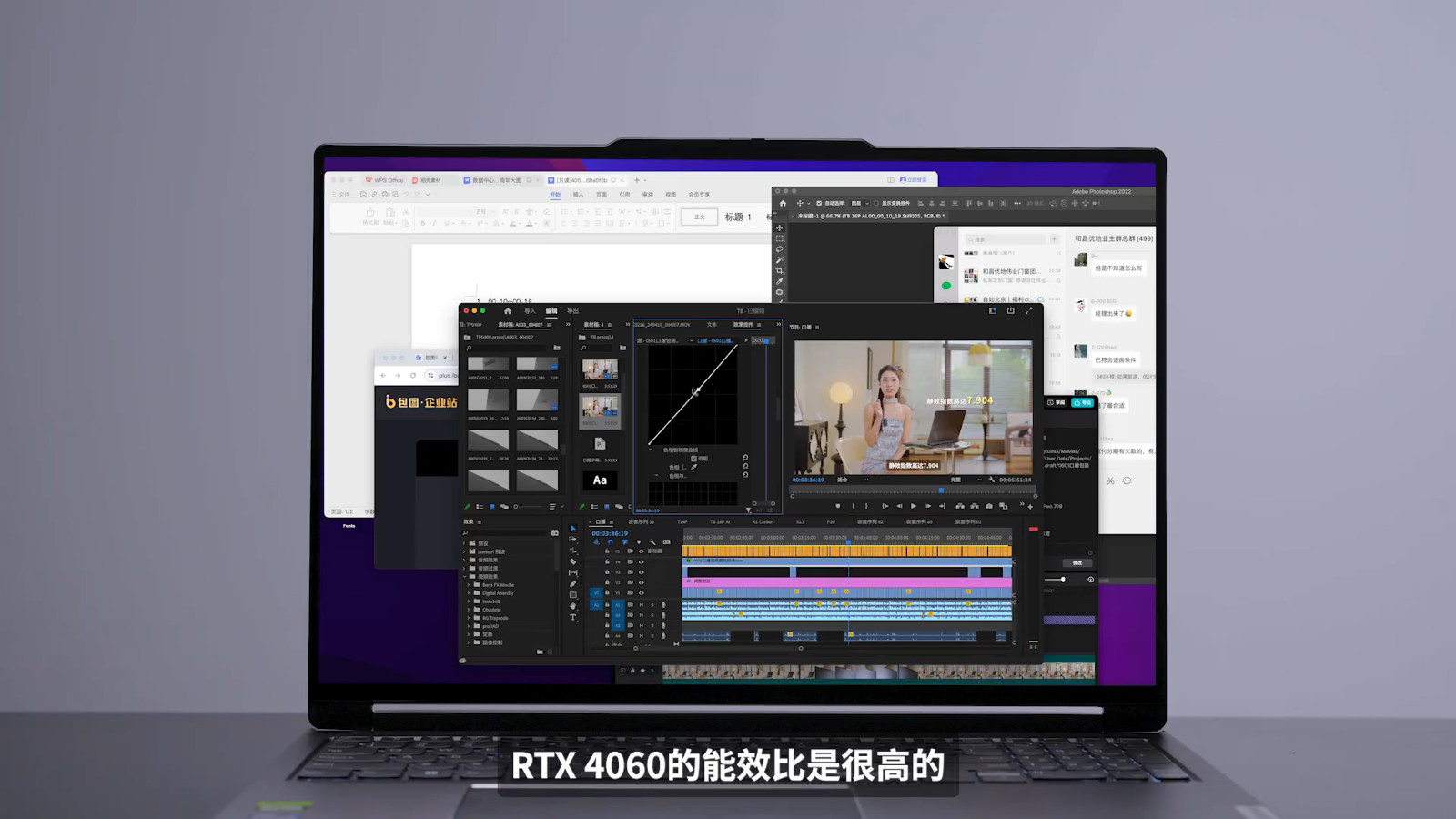The height and width of the screenshot is (819, 1456).
Task: Select Photoshop Move tool
Action: pyautogui.click(x=779, y=227)
